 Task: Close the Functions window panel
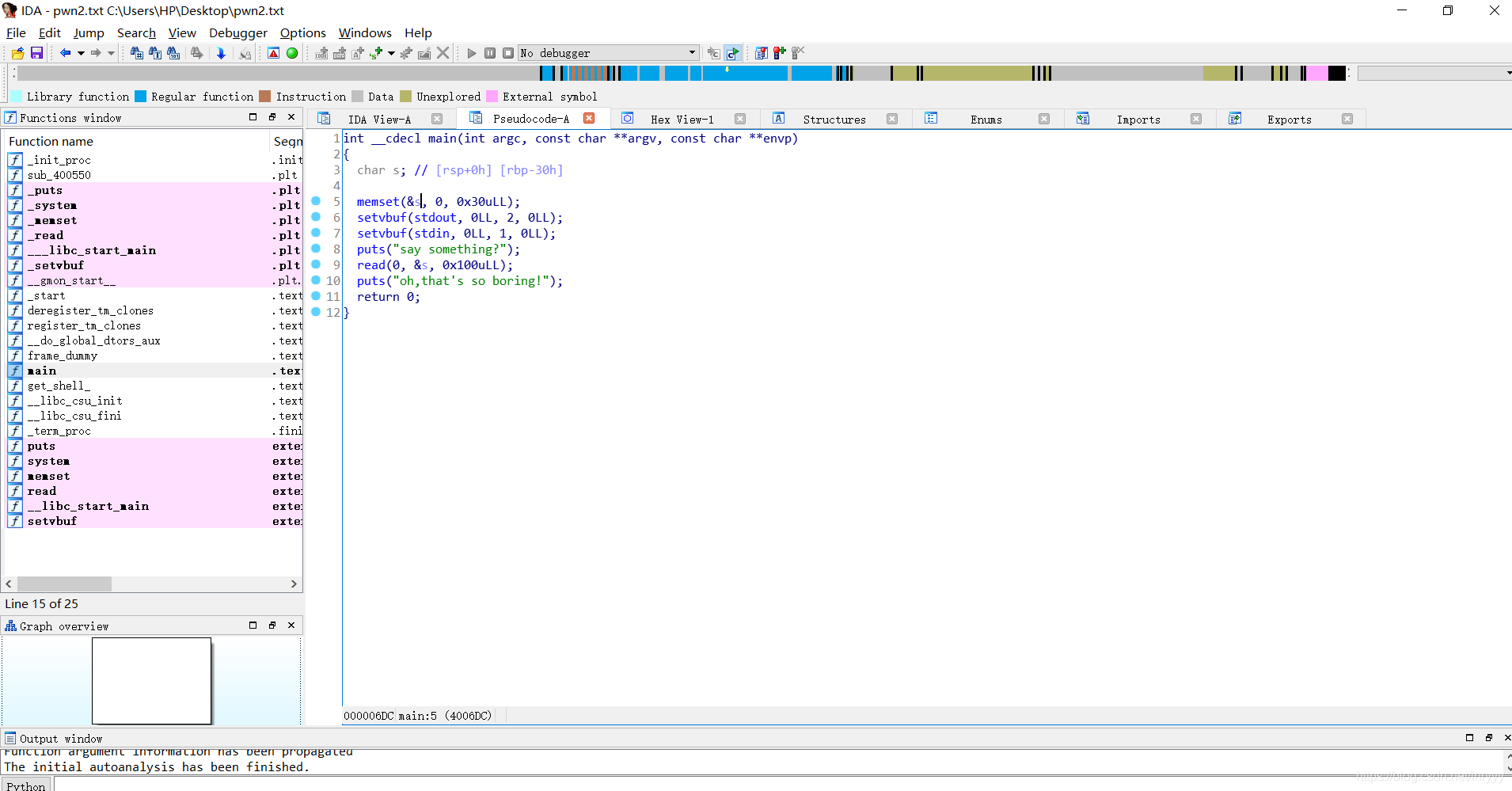291,116
